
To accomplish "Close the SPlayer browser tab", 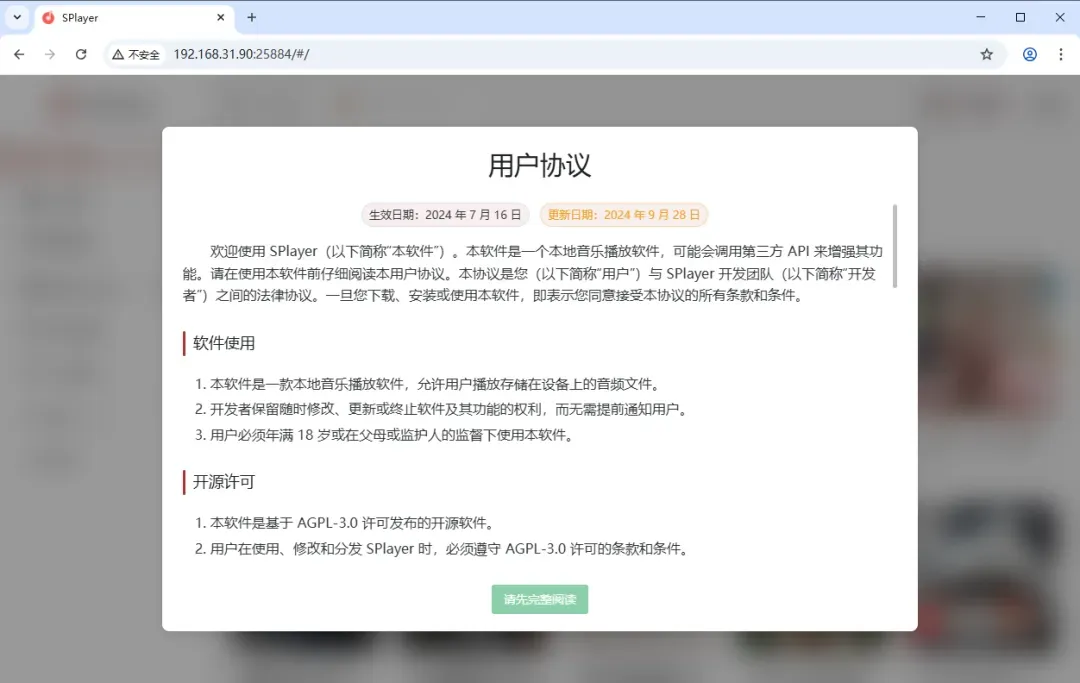I will 222,17.
